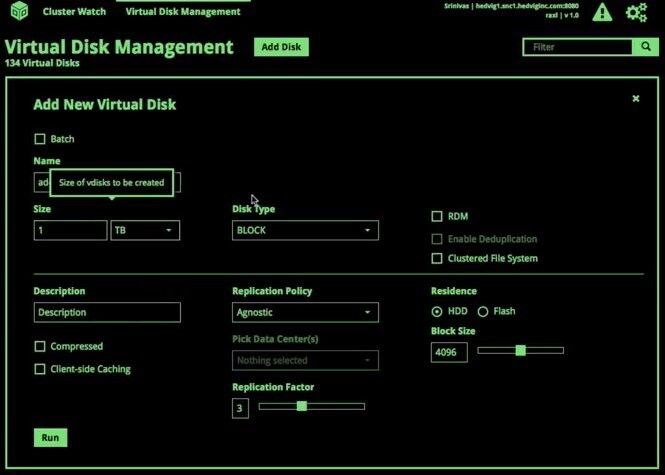Click the Replication Factor slider handle
The width and height of the screenshot is (665, 475).
[x=302, y=406]
